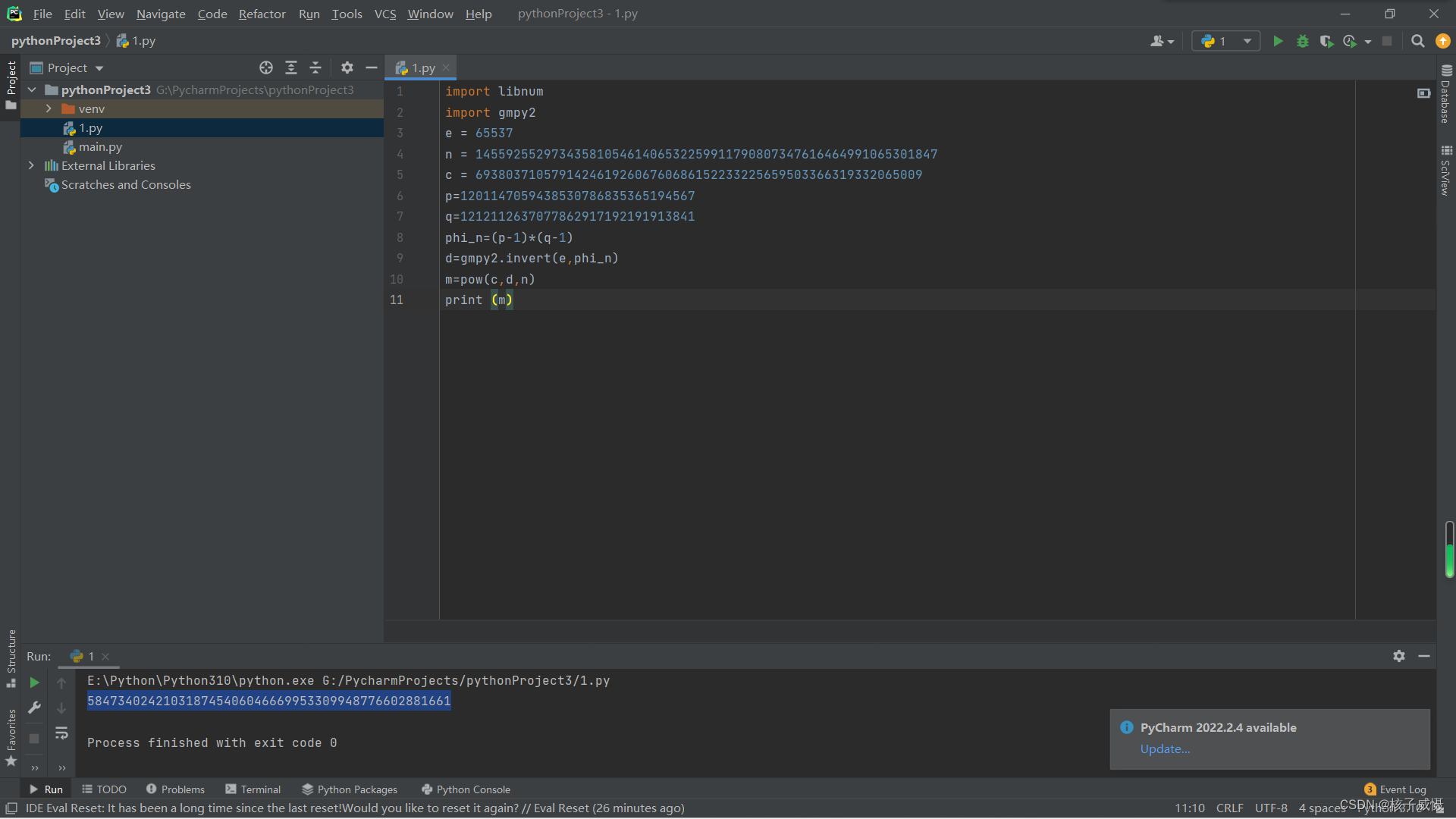Viewport: 1456px width, 819px height.
Task: Collapse all in Project panel
Action: (315, 67)
